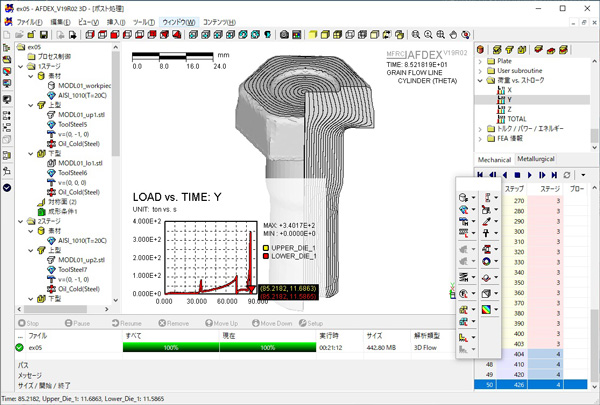The image size is (600, 405).
Task: Open the ビュー menu
Action: click(88, 22)
